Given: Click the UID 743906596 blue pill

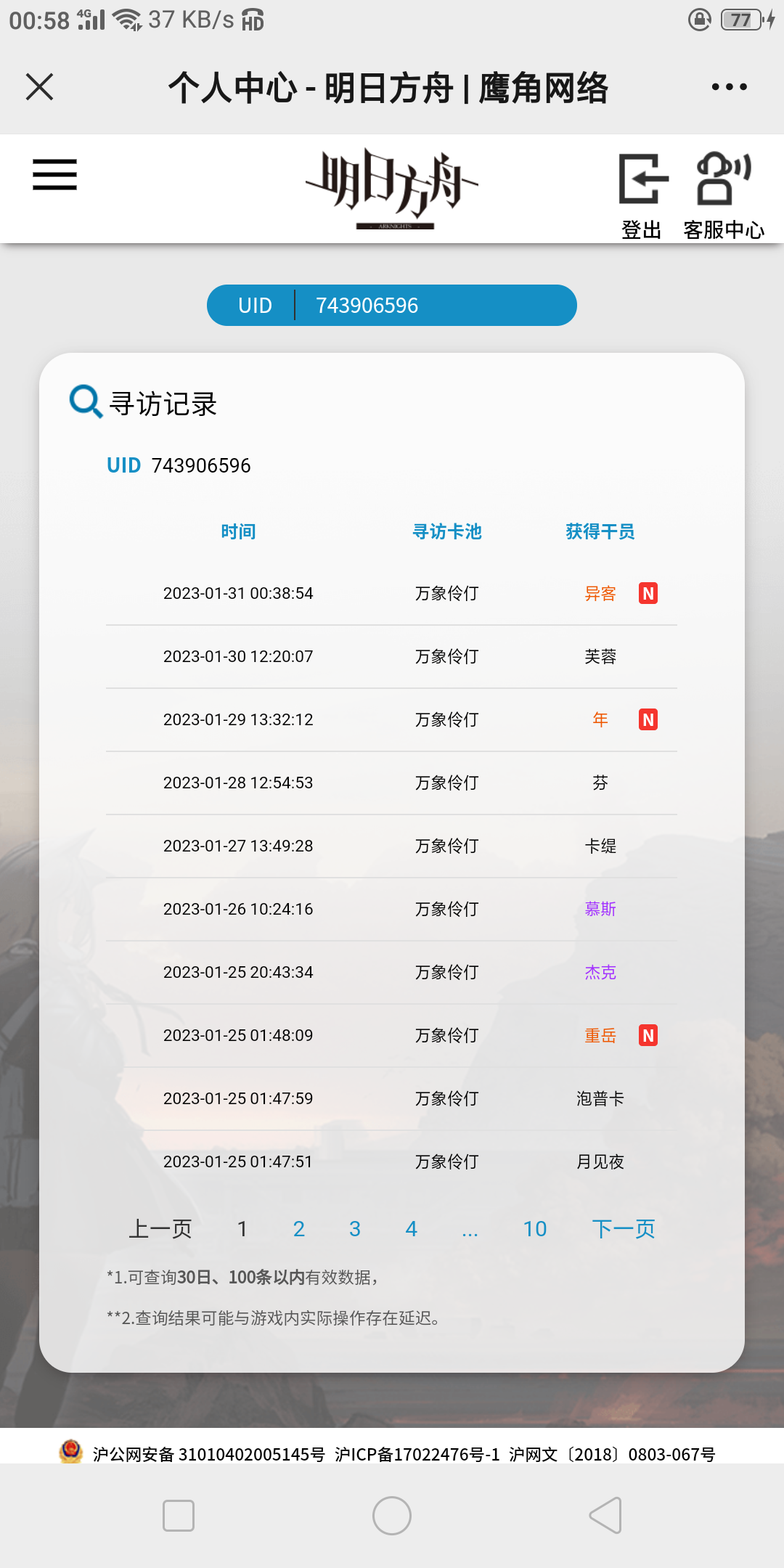Looking at the screenshot, I should tap(392, 306).
